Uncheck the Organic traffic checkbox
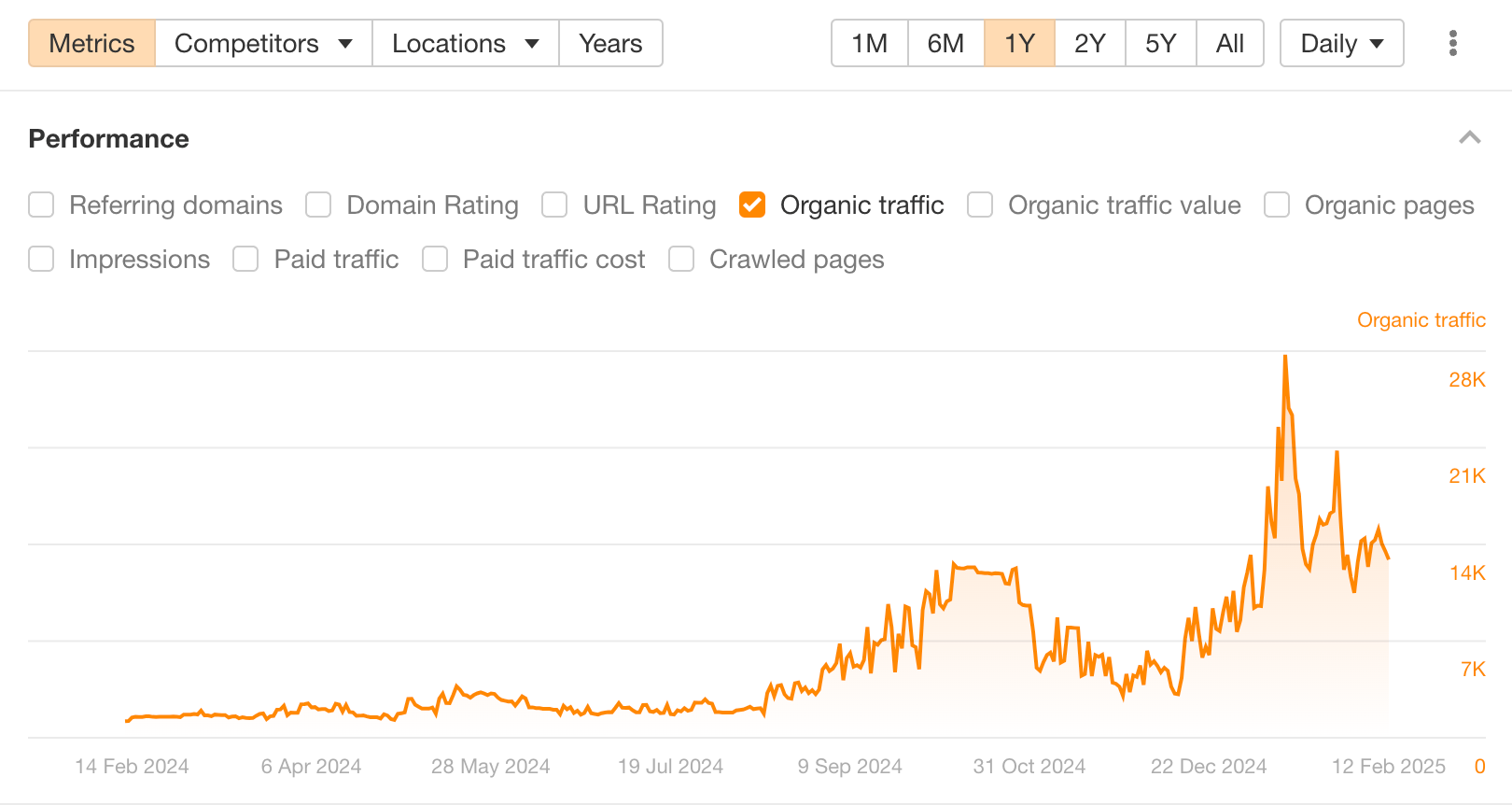 point(752,205)
